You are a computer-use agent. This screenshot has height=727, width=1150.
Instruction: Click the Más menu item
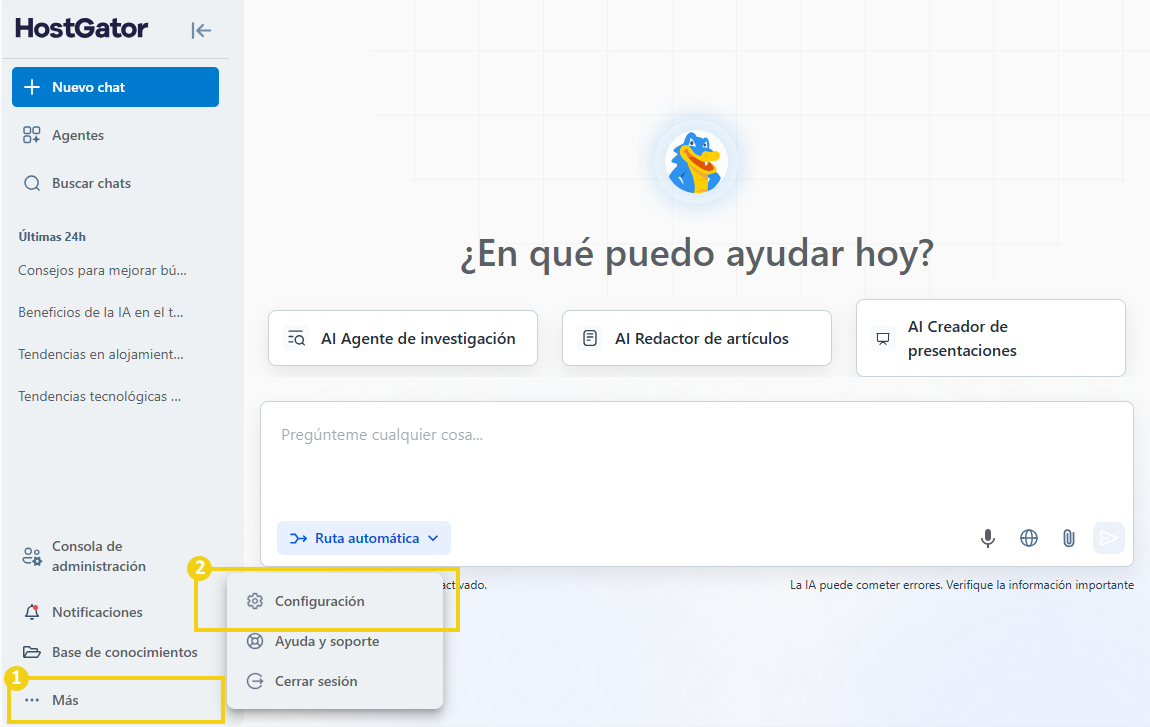pos(115,700)
